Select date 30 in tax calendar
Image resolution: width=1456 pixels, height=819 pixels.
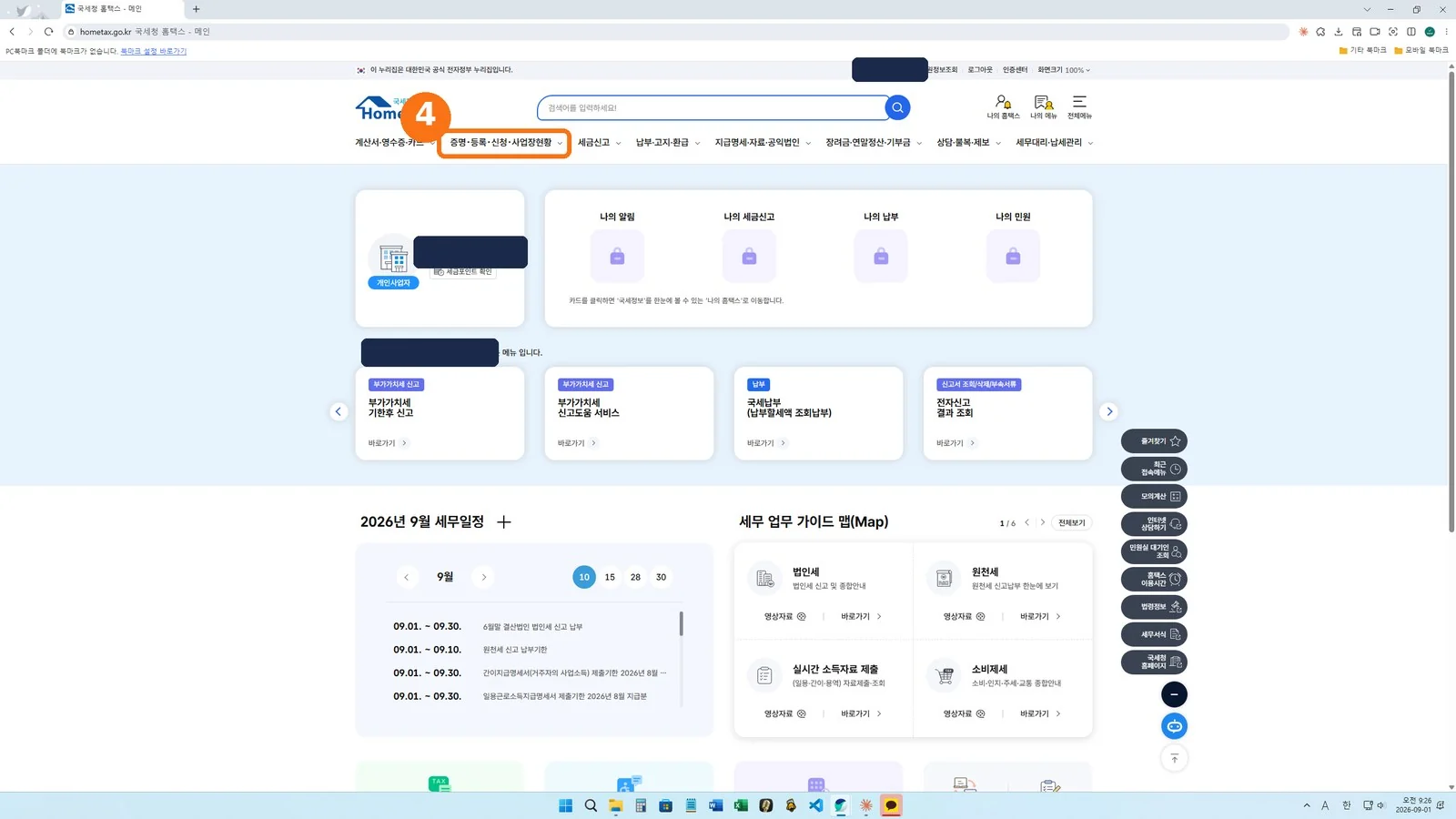(661, 577)
